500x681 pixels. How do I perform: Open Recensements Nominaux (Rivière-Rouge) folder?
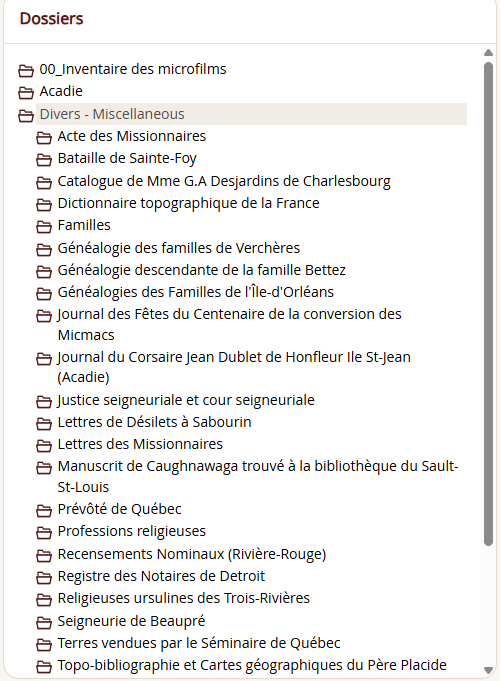pos(192,554)
